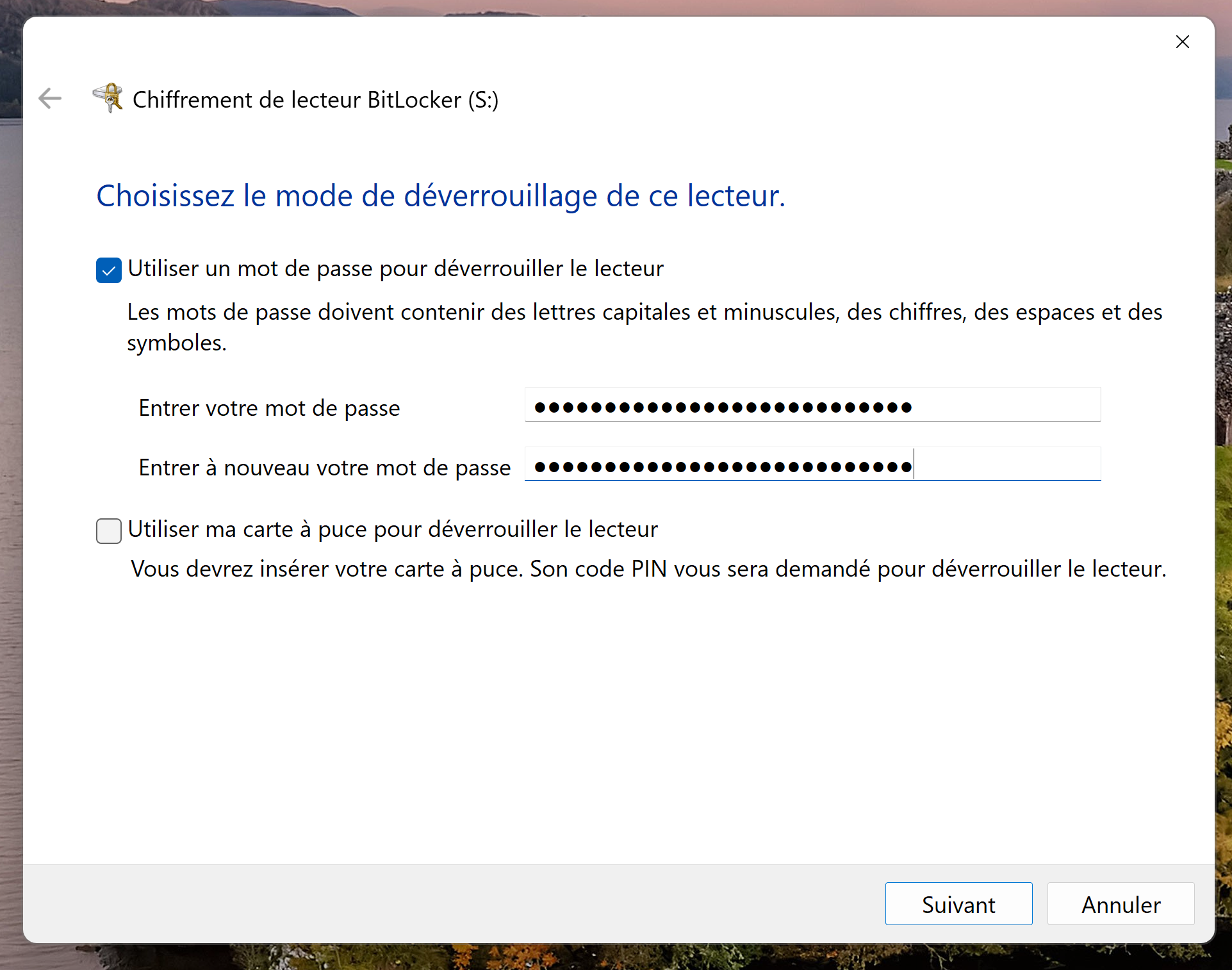Viewport: 1232px width, 970px height.
Task: Click the password requirements text under the first checkbox
Action: [644, 313]
